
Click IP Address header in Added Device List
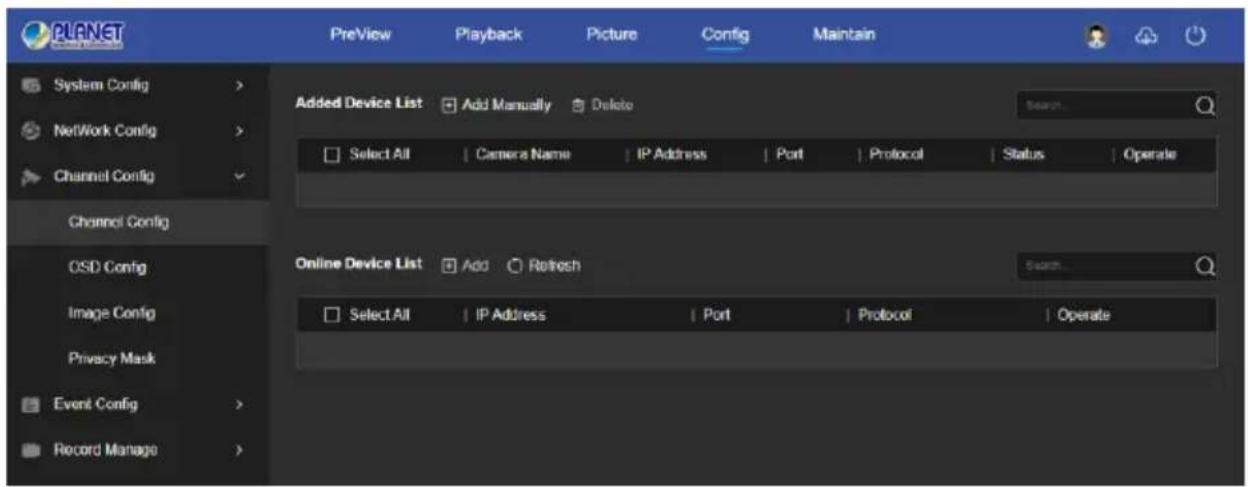(671, 155)
